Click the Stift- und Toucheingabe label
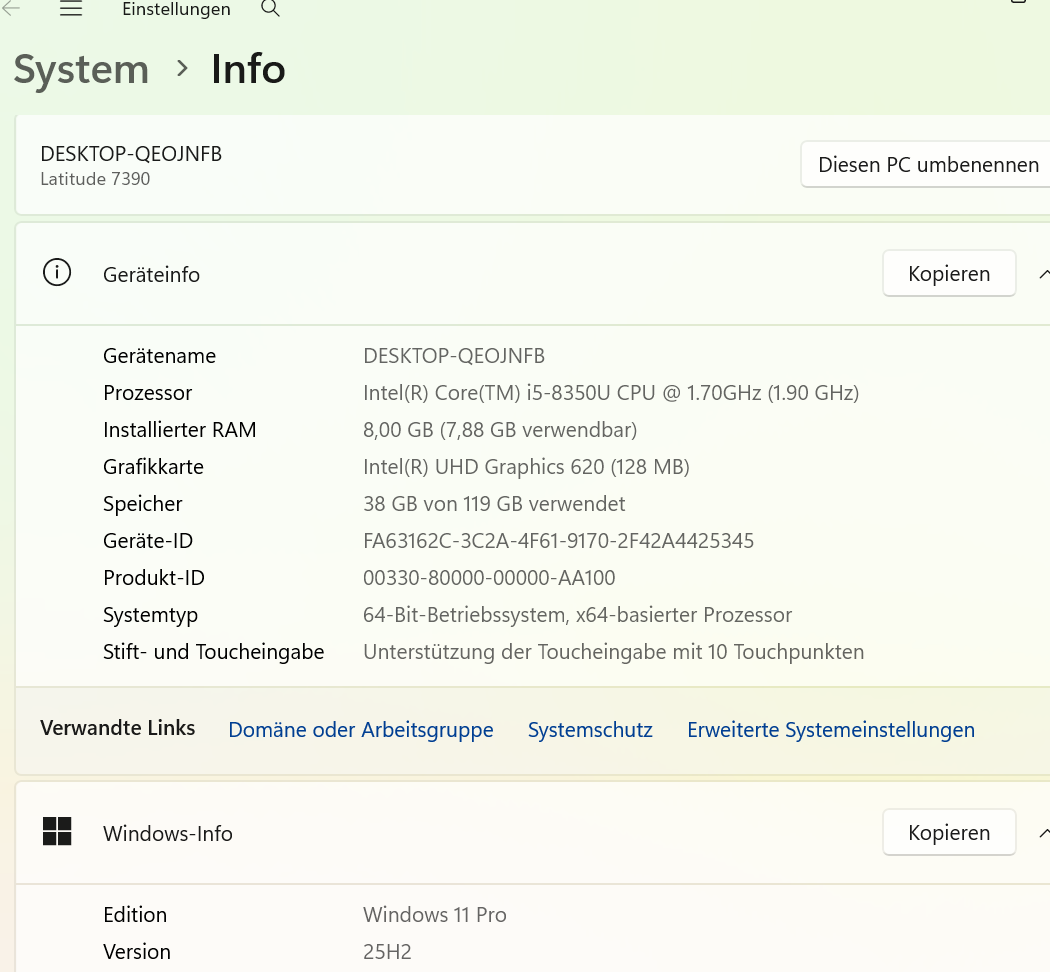Viewport: 1050px width, 972px height. coord(214,651)
